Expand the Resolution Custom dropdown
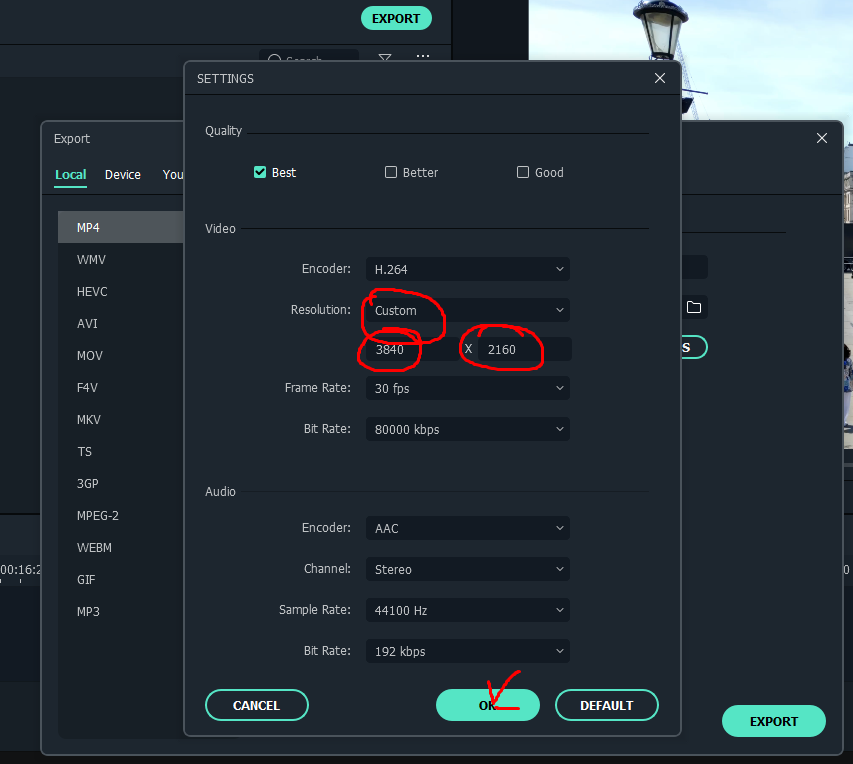This screenshot has height=764, width=853. [x=468, y=310]
